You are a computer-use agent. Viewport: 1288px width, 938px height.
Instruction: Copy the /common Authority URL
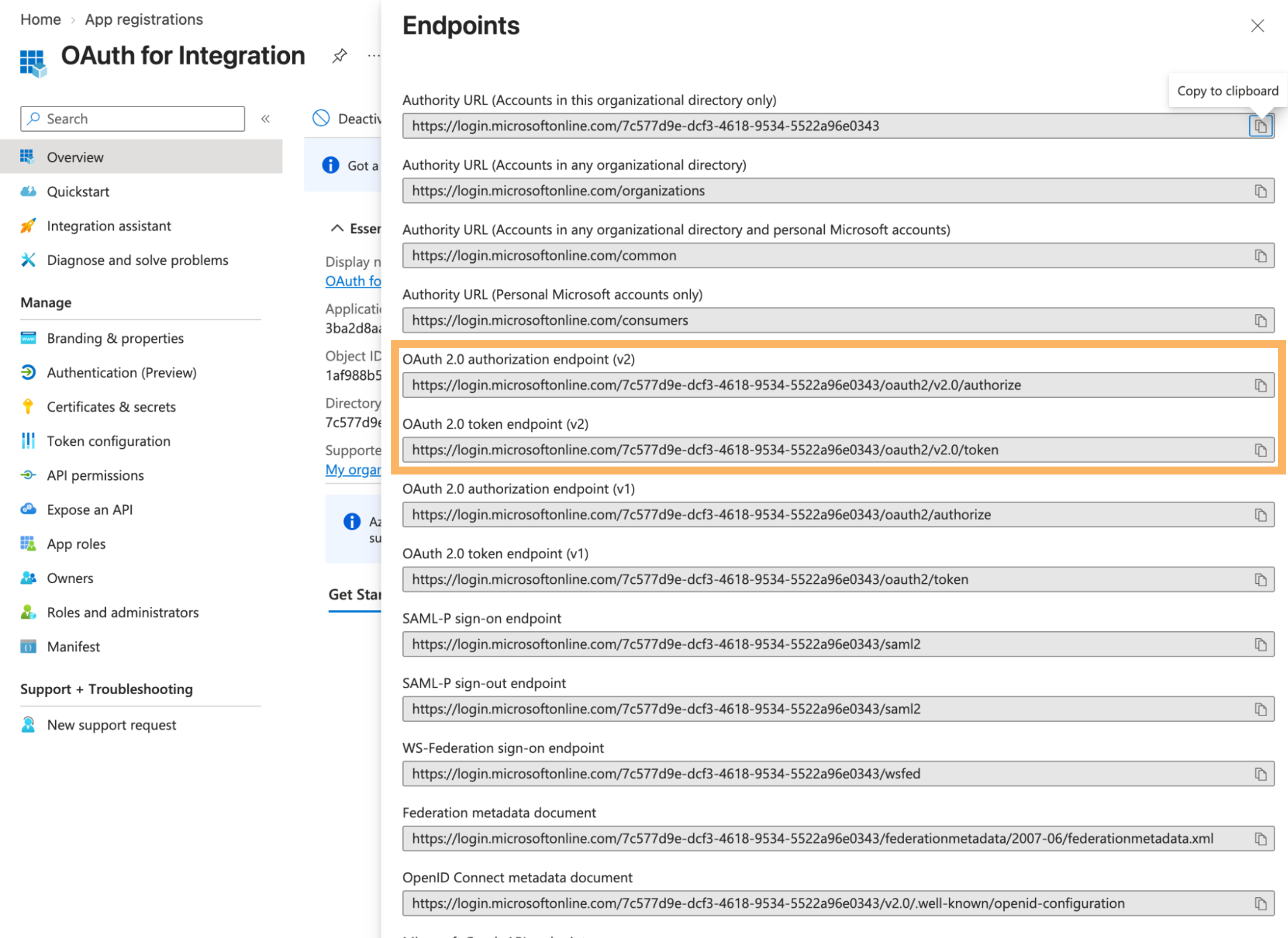click(1260, 256)
